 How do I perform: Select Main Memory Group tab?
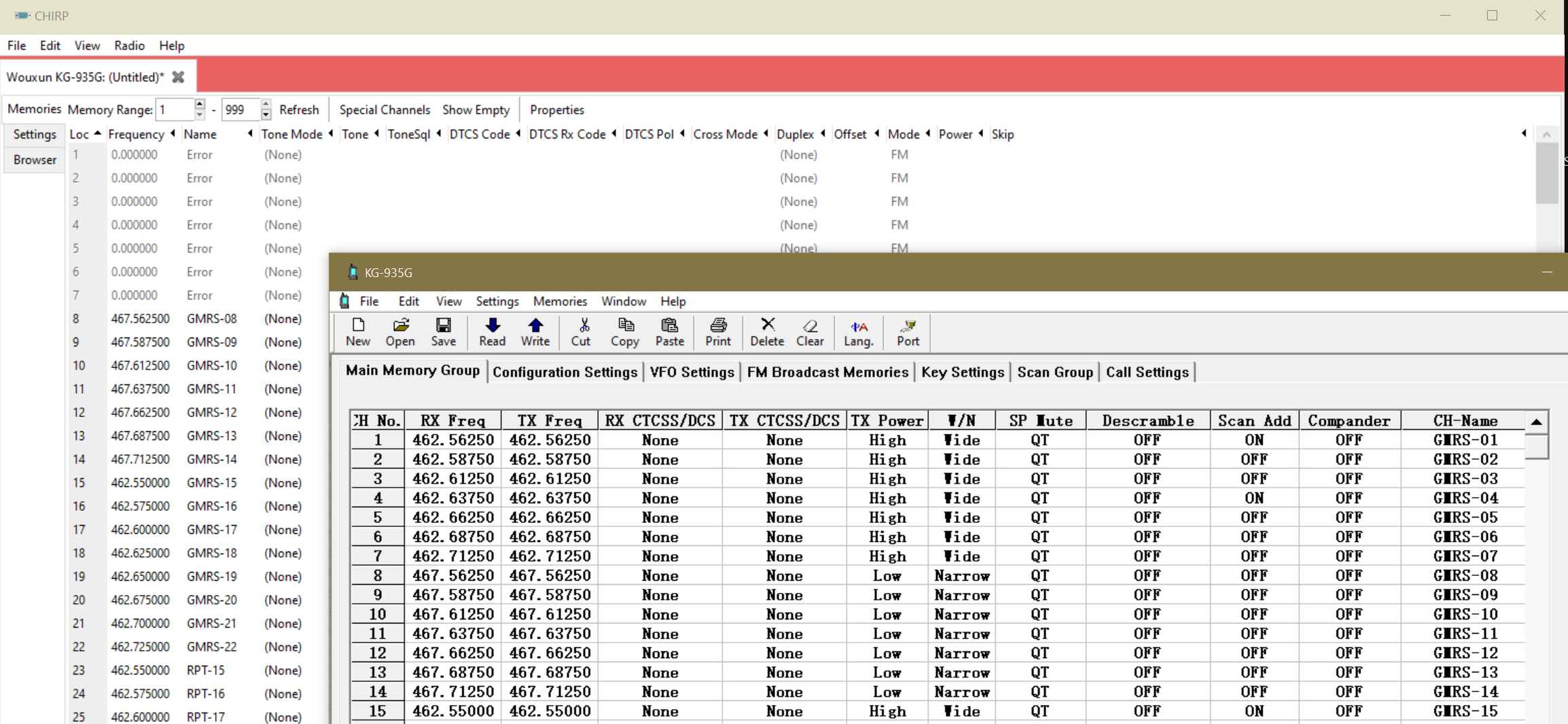pyautogui.click(x=412, y=370)
